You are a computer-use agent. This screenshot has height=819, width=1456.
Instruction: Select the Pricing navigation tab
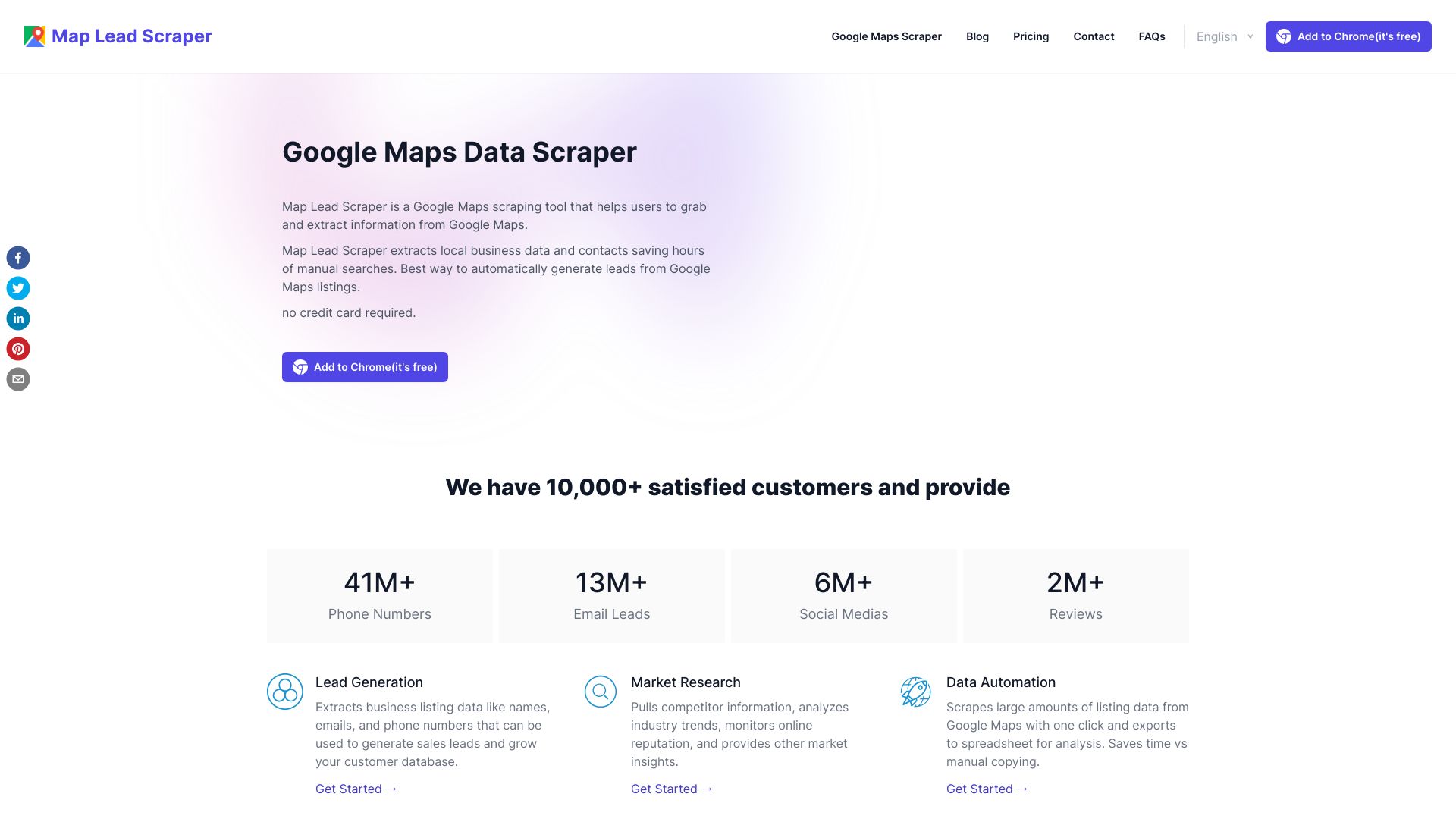[1031, 36]
